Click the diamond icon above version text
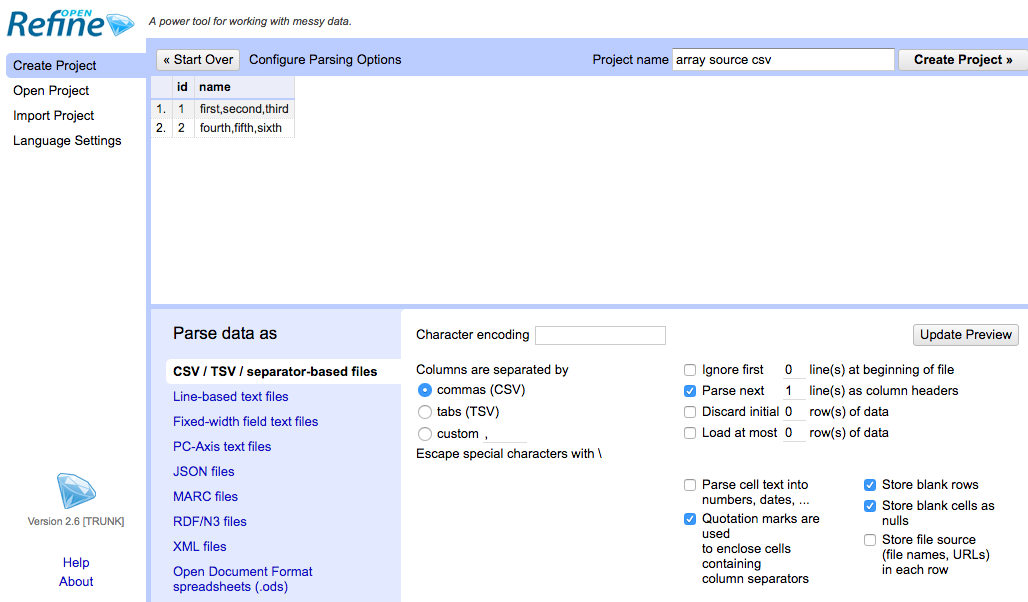 (76, 491)
